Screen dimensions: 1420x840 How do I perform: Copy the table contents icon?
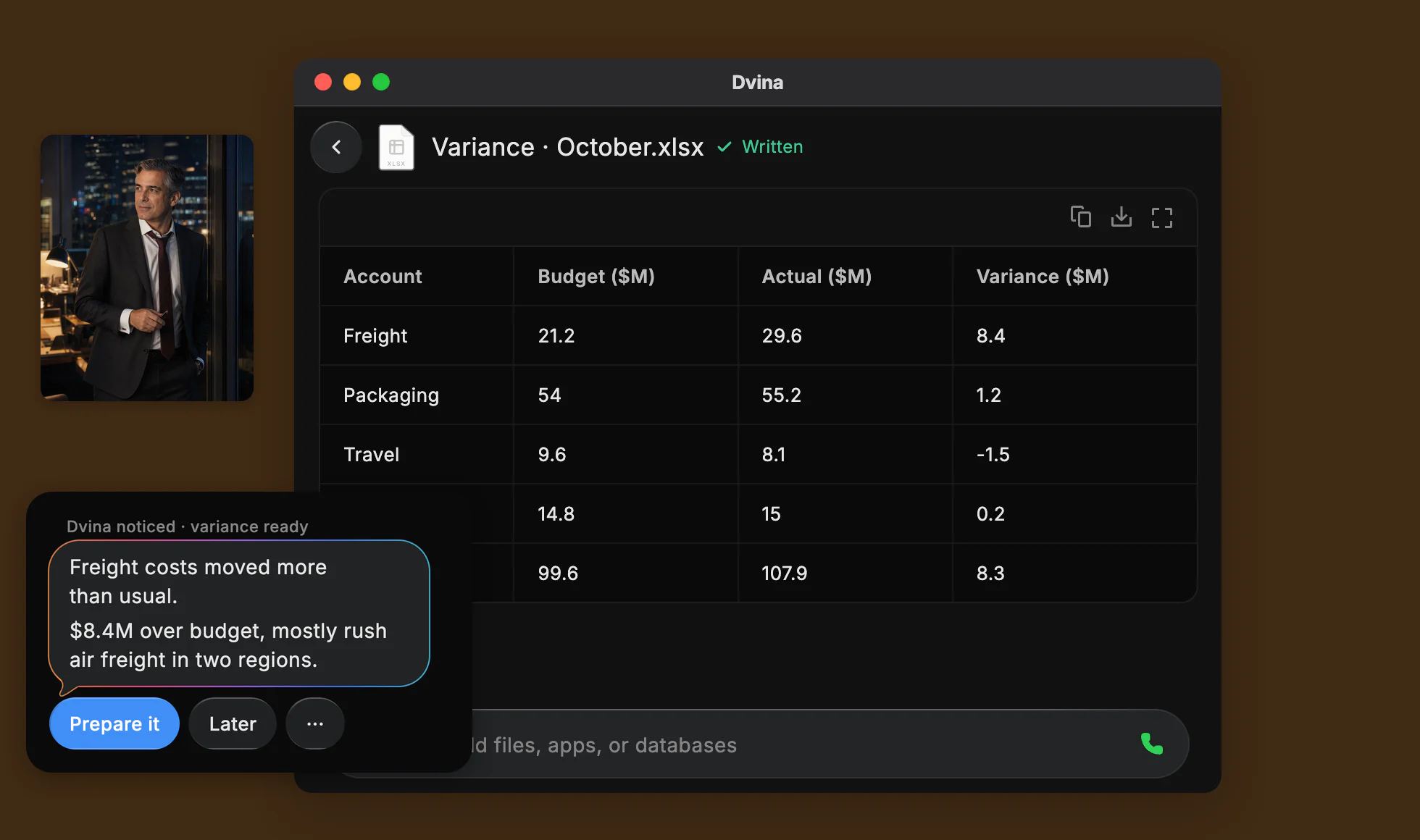(x=1081, y=217)
